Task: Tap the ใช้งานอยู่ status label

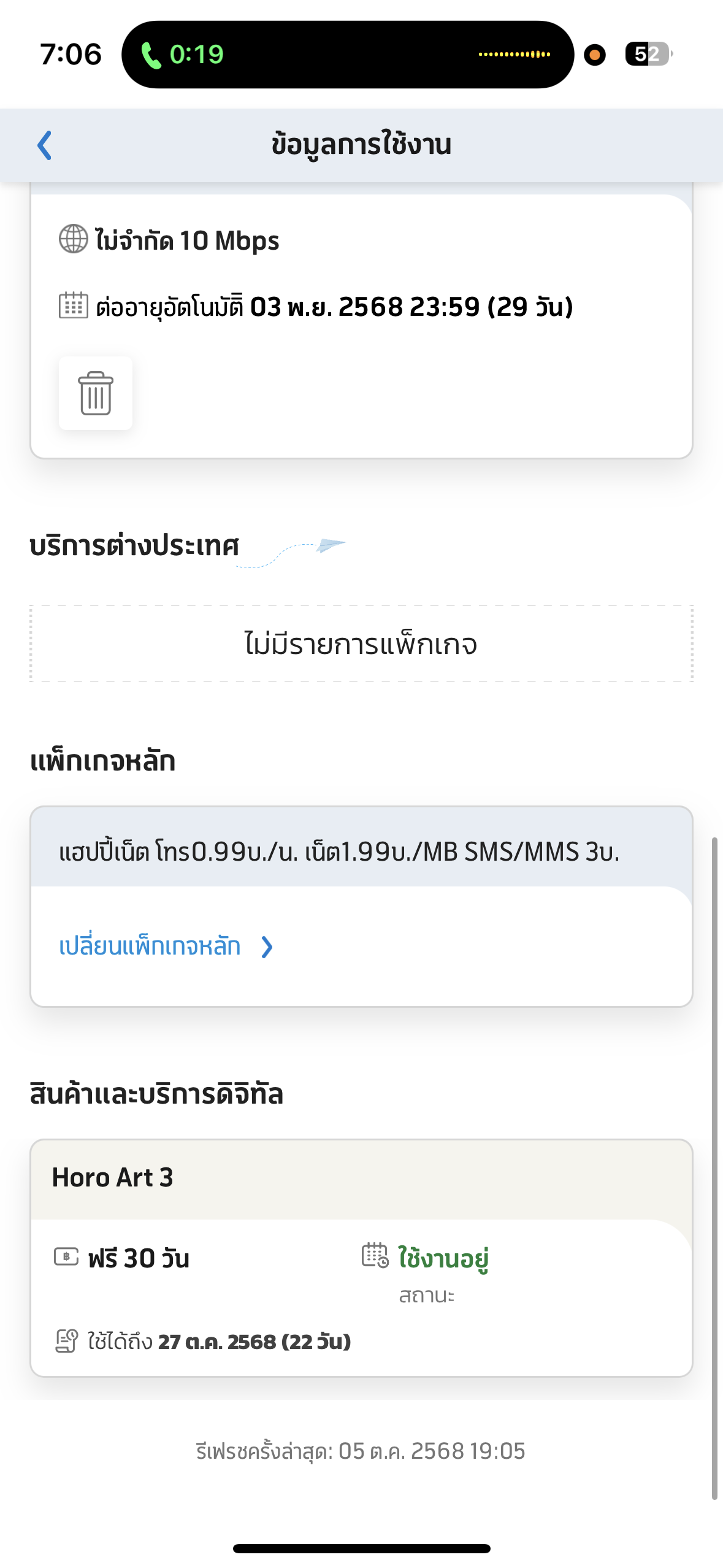Action: click(x=443, y=1258)
